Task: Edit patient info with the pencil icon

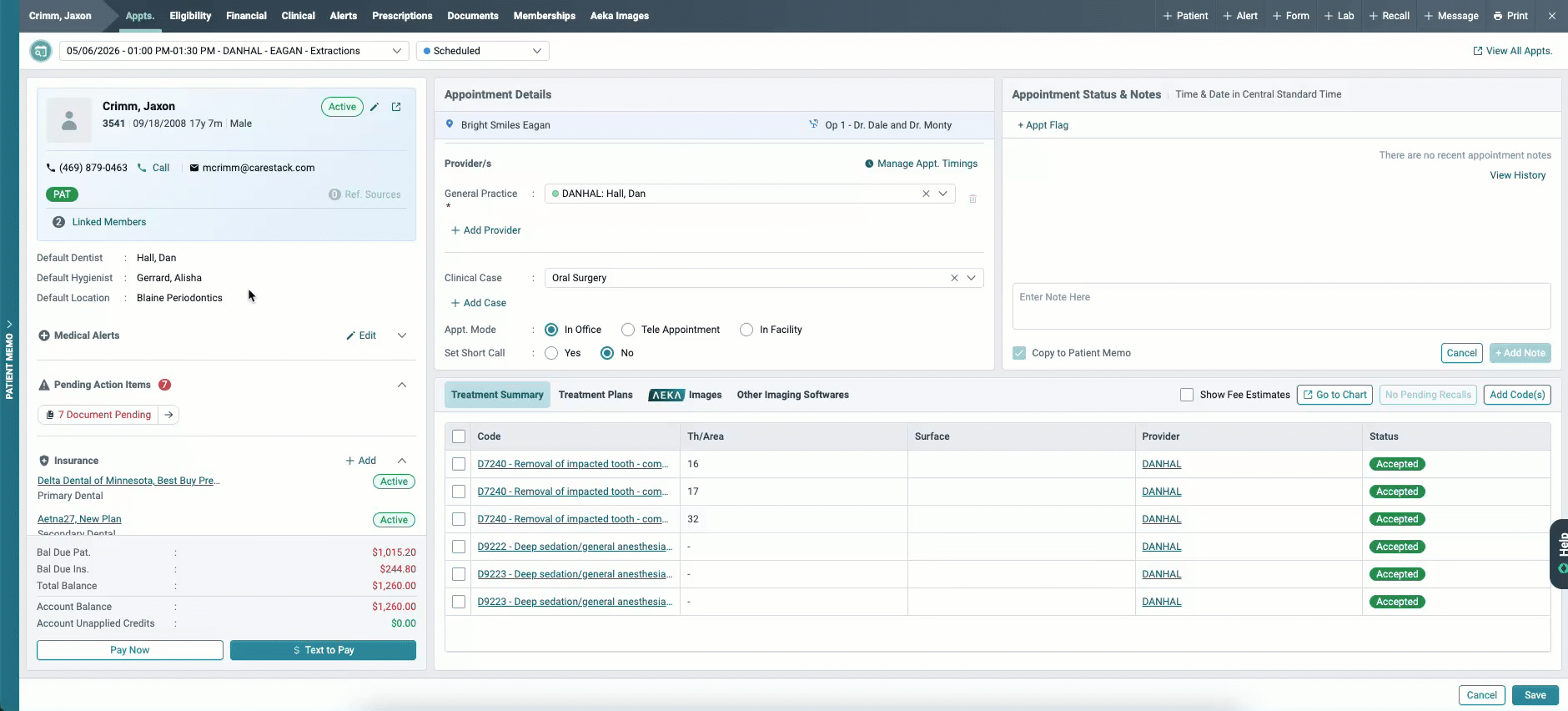Action: pyautogui.click(x=374, y=107)
